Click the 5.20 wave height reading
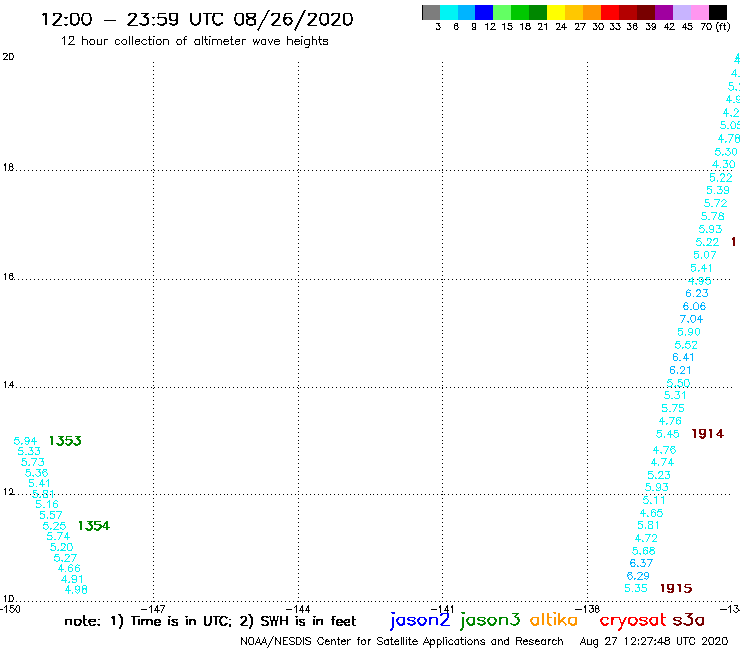This screenshot has height=650, width=740. pyautogui.click(x=61, y=547)
